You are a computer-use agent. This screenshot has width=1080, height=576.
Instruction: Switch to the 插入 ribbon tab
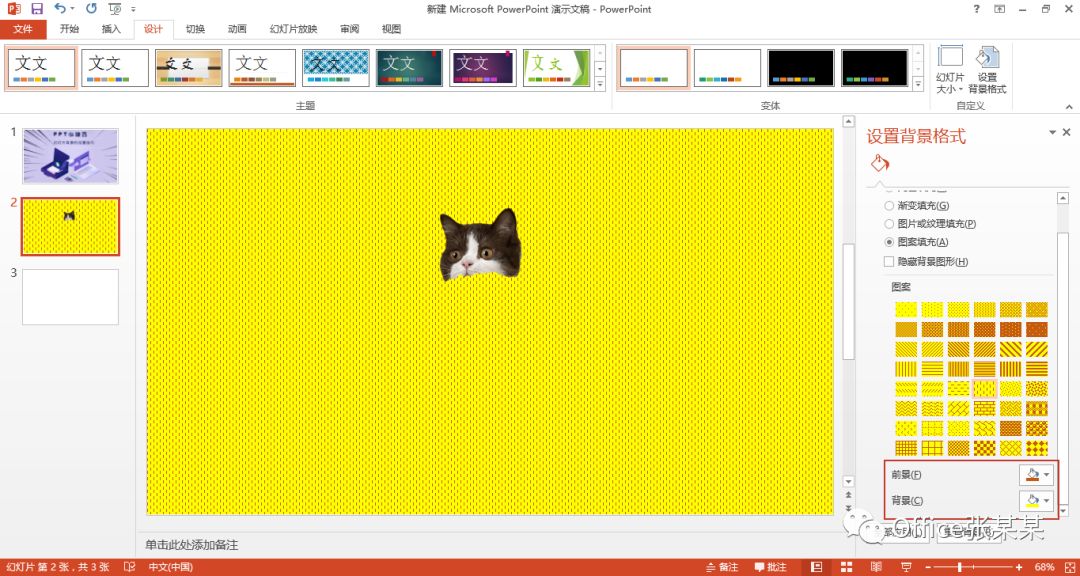[x=111, y=29]
